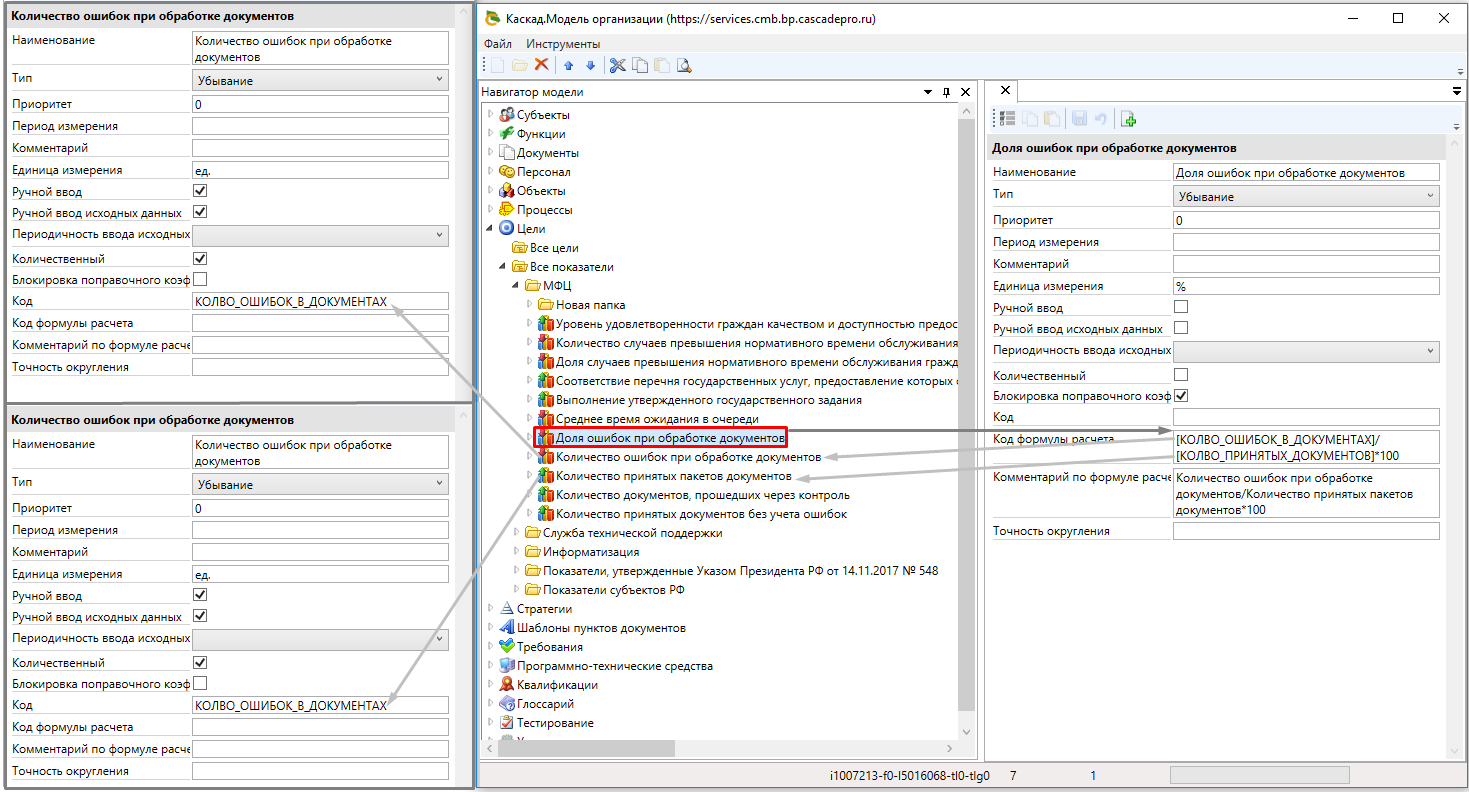Select the Все цели folder

554,248
